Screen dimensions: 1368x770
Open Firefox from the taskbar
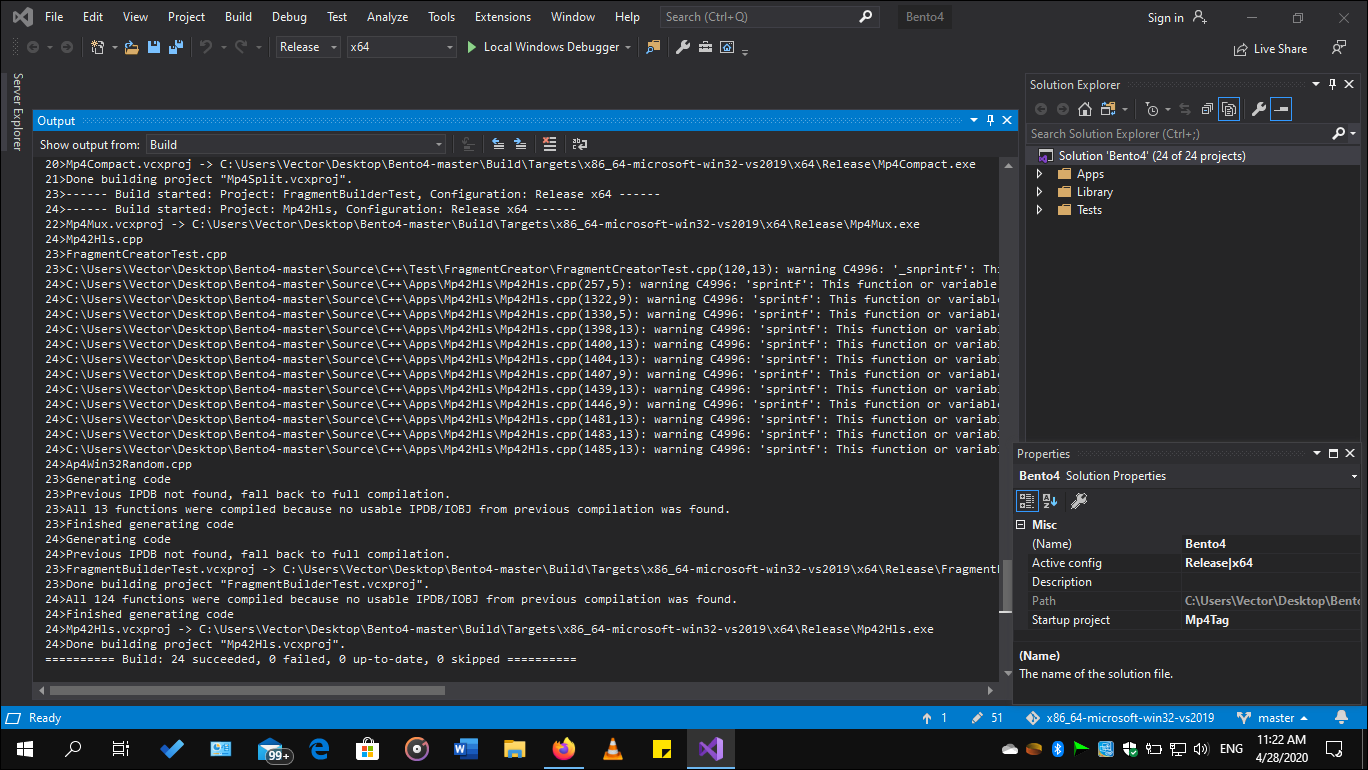(564, 748)
